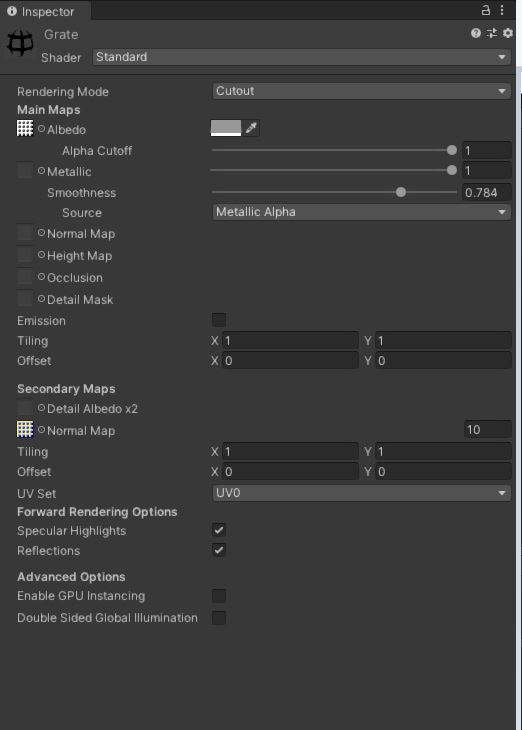Open the UV Set dropdown

click(x=361, y=493)
